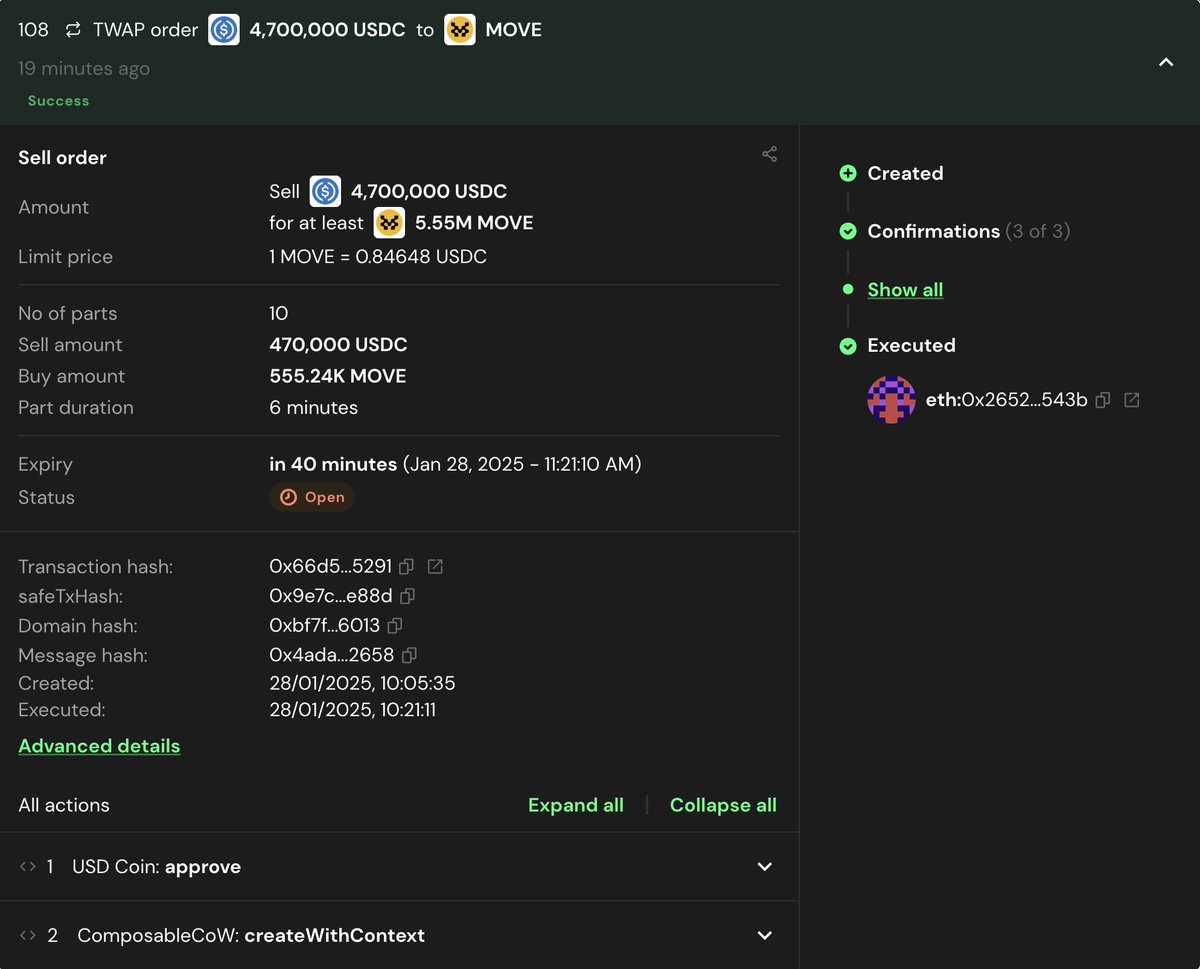
Task: Click code icon beside ComposableCoW action
Action: pos(28,936)
